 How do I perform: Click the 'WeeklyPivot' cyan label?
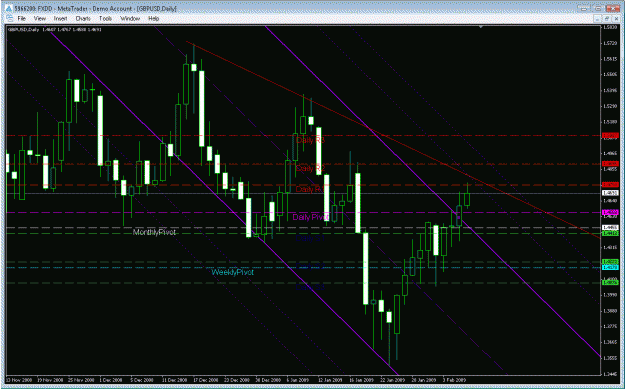232,272
